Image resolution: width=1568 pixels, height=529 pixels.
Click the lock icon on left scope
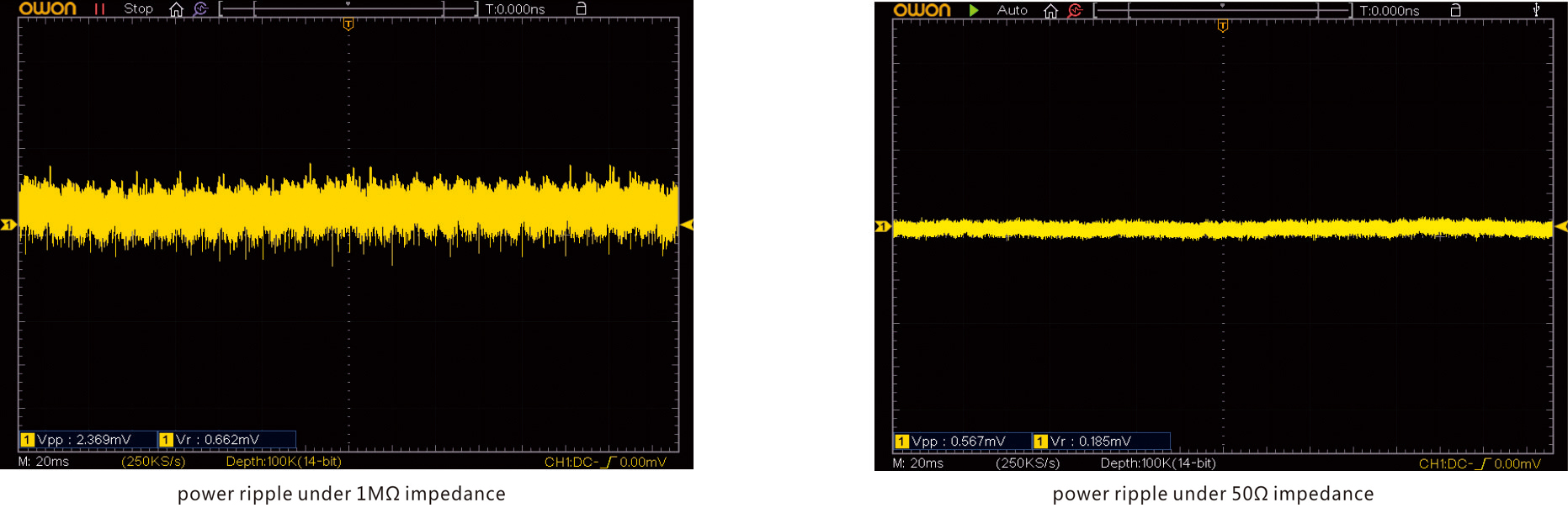click(x=581, y=9)
